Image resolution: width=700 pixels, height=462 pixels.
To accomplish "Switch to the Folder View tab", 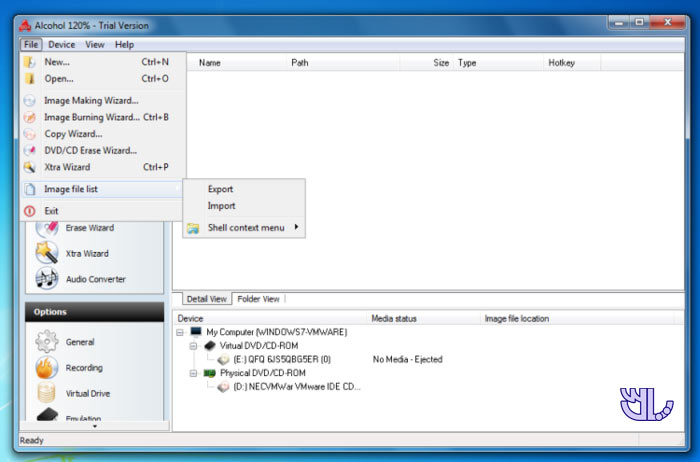I will pyautogui.click(x=258, y=299).
